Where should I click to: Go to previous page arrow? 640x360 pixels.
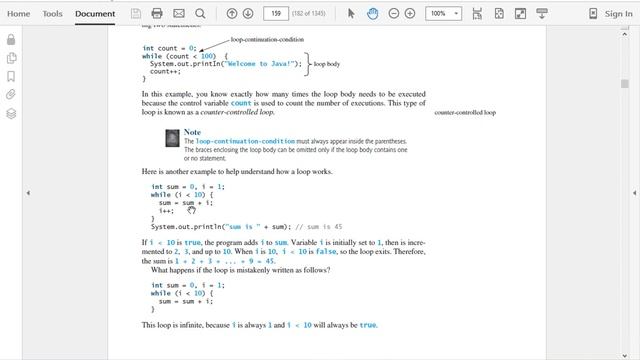coord(232,13)
